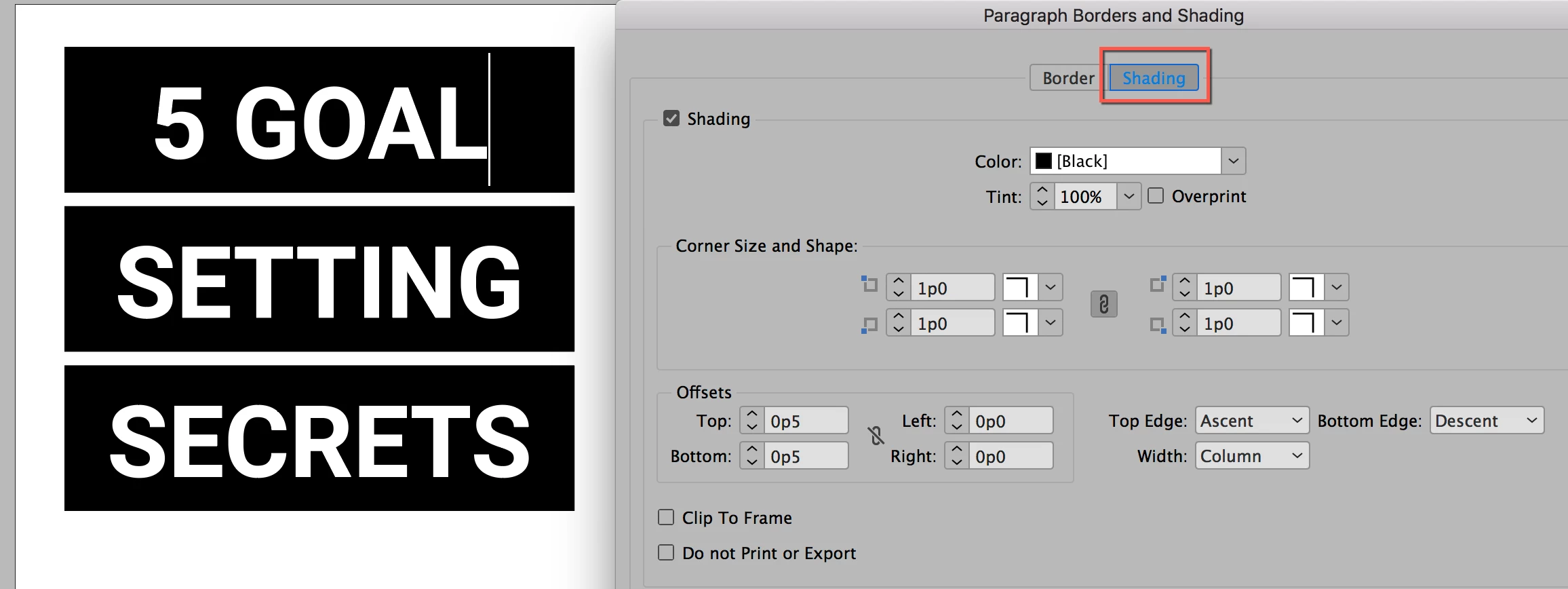Click the bottom-left corner size stepper
This screenshot has height=589, width=1568.
pyautogui.click(x=899, y=322)
